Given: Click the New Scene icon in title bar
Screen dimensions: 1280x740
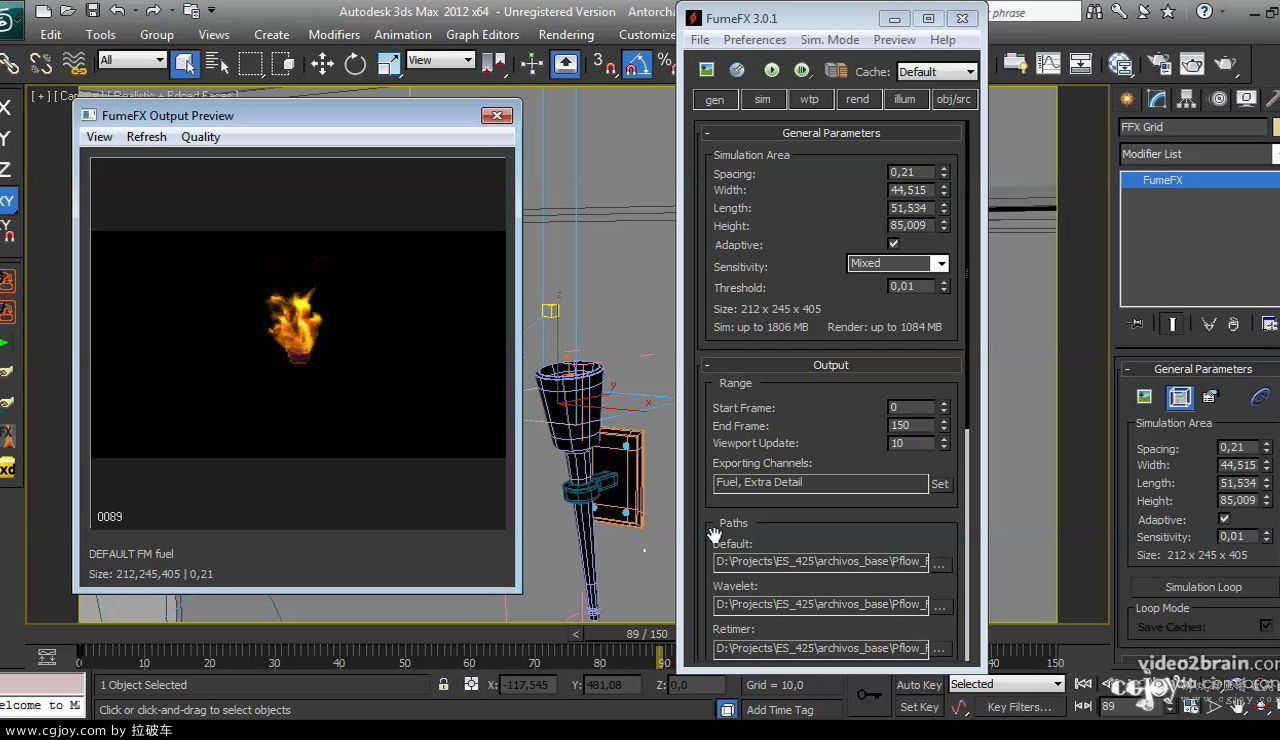Looking at the screenshot, I should (x=43, y=11).
